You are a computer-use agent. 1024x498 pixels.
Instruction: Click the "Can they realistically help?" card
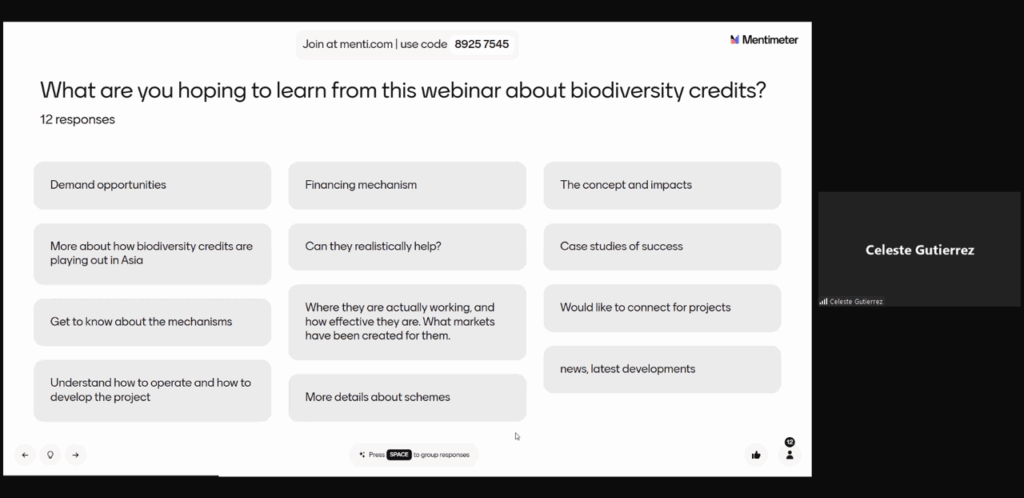pos(407,246)
